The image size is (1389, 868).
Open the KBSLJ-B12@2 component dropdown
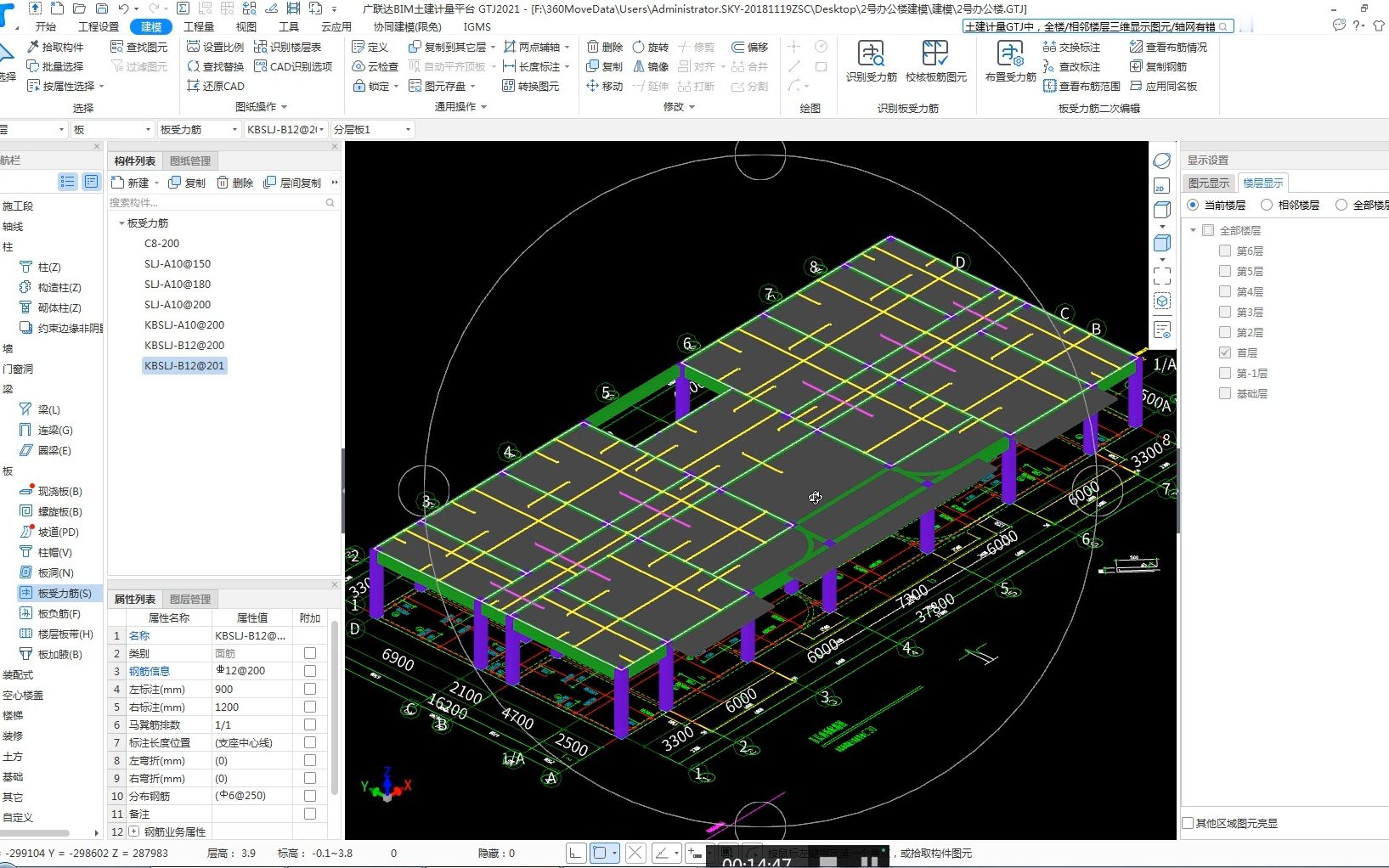pos(322,129)
